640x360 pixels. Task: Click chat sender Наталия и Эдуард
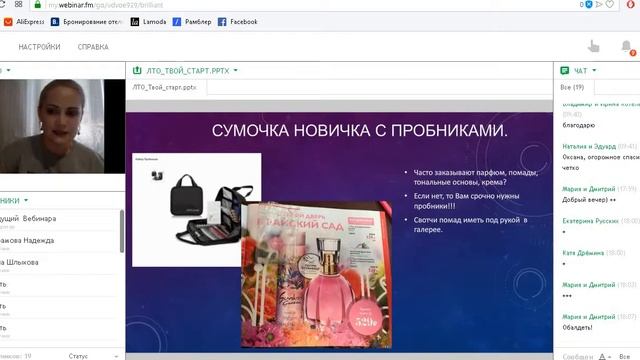click(589, 147)
